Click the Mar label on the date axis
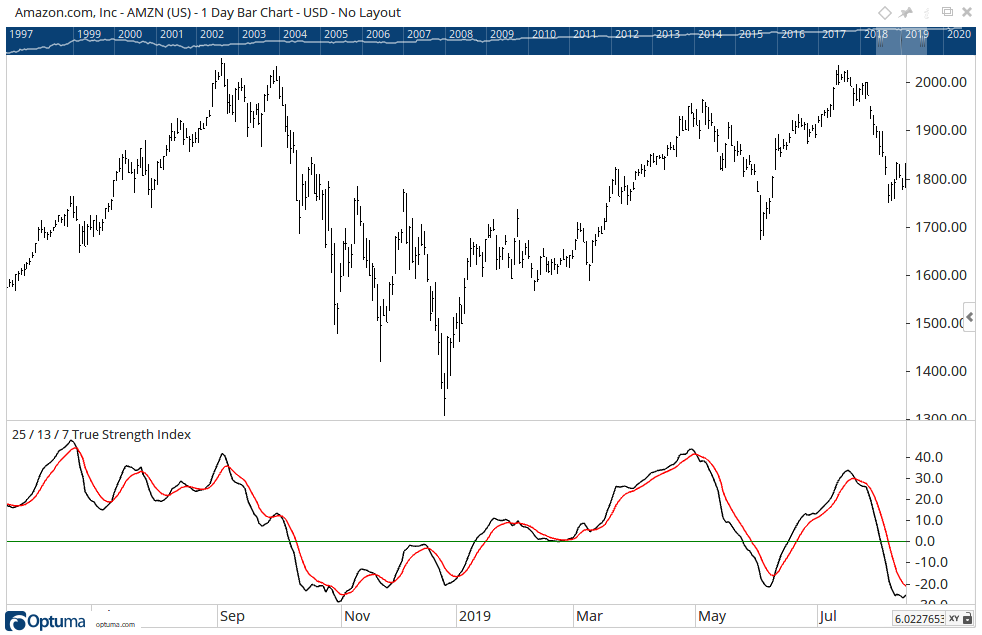The width and height of the screenshot is (982, 635). [x=589, y=616]
